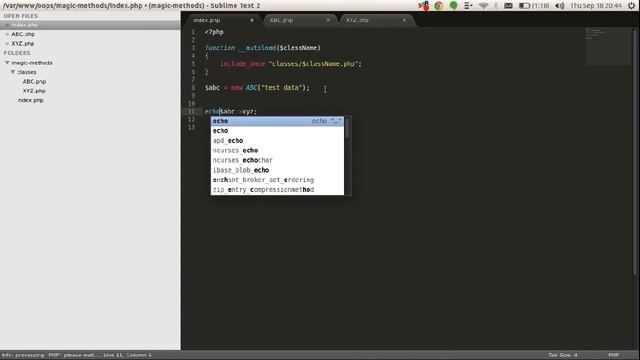Choose enchant_broker_set_ordering suggestion
The width and height of the screenshot is (640, 360).
coord(278,180)
